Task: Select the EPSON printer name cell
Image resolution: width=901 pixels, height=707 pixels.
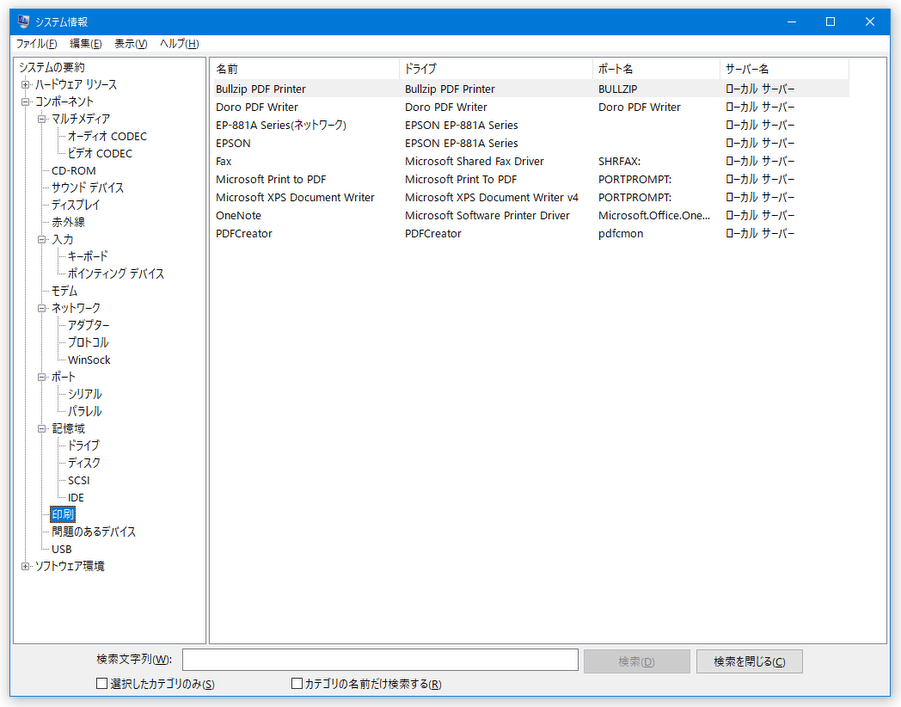Action: coord(233,144)
